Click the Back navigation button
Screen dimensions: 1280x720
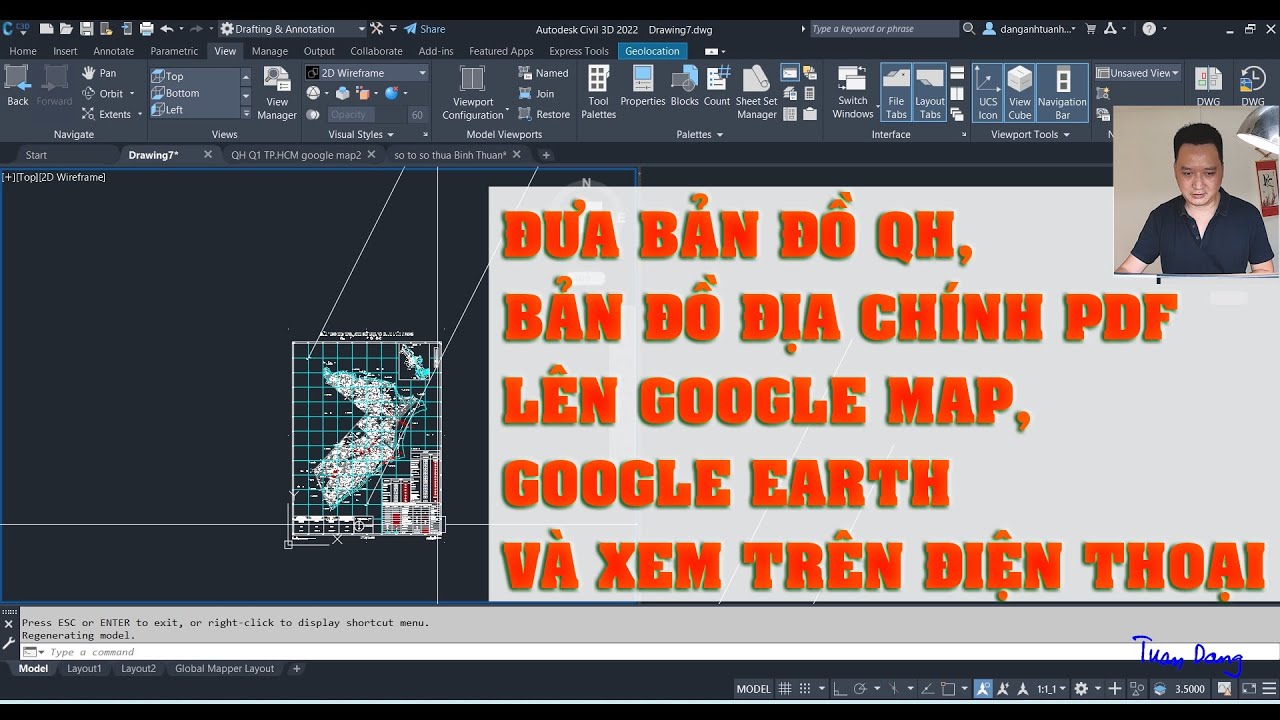(18, 86)
